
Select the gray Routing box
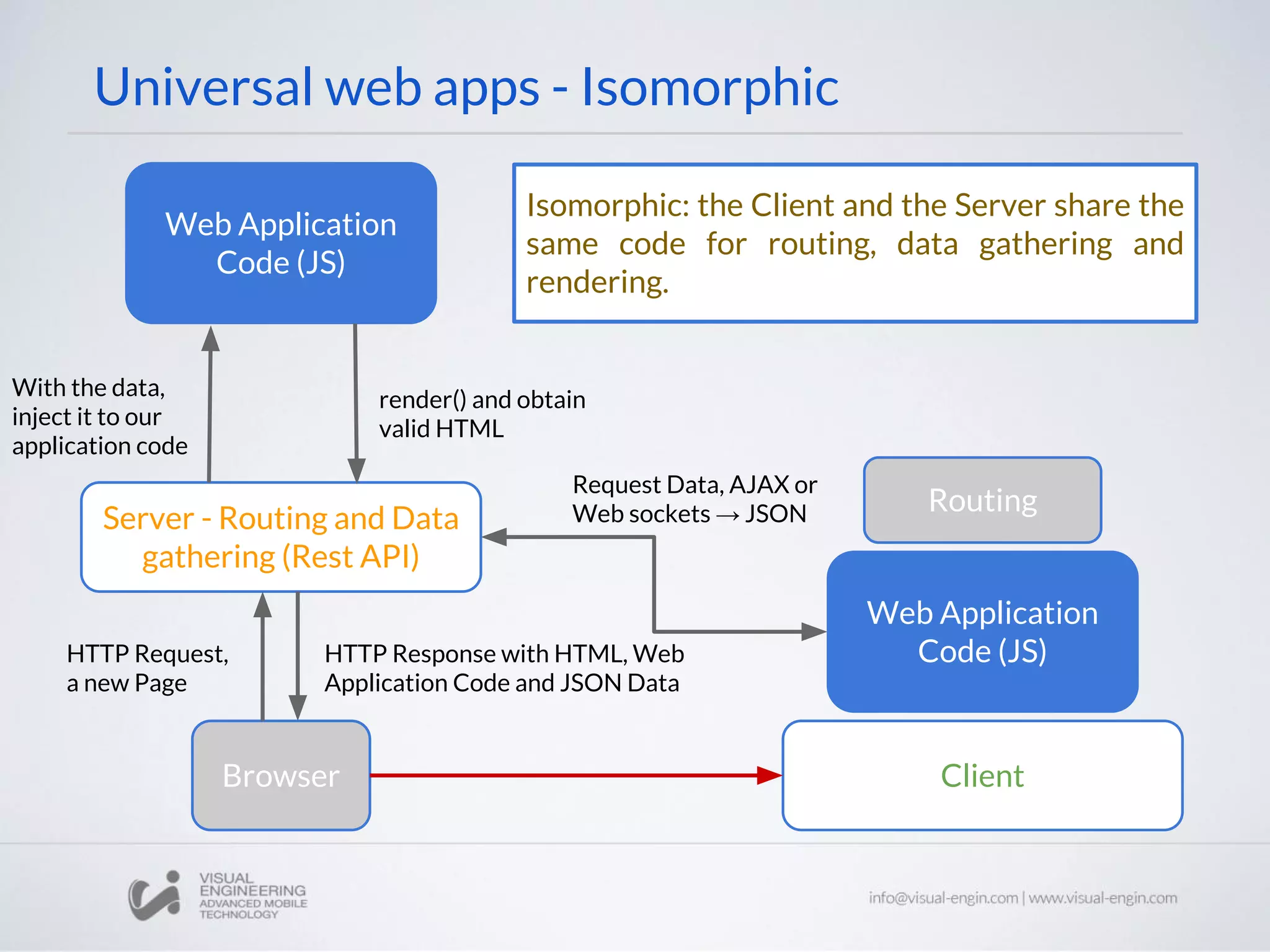[x=982, y=500]
